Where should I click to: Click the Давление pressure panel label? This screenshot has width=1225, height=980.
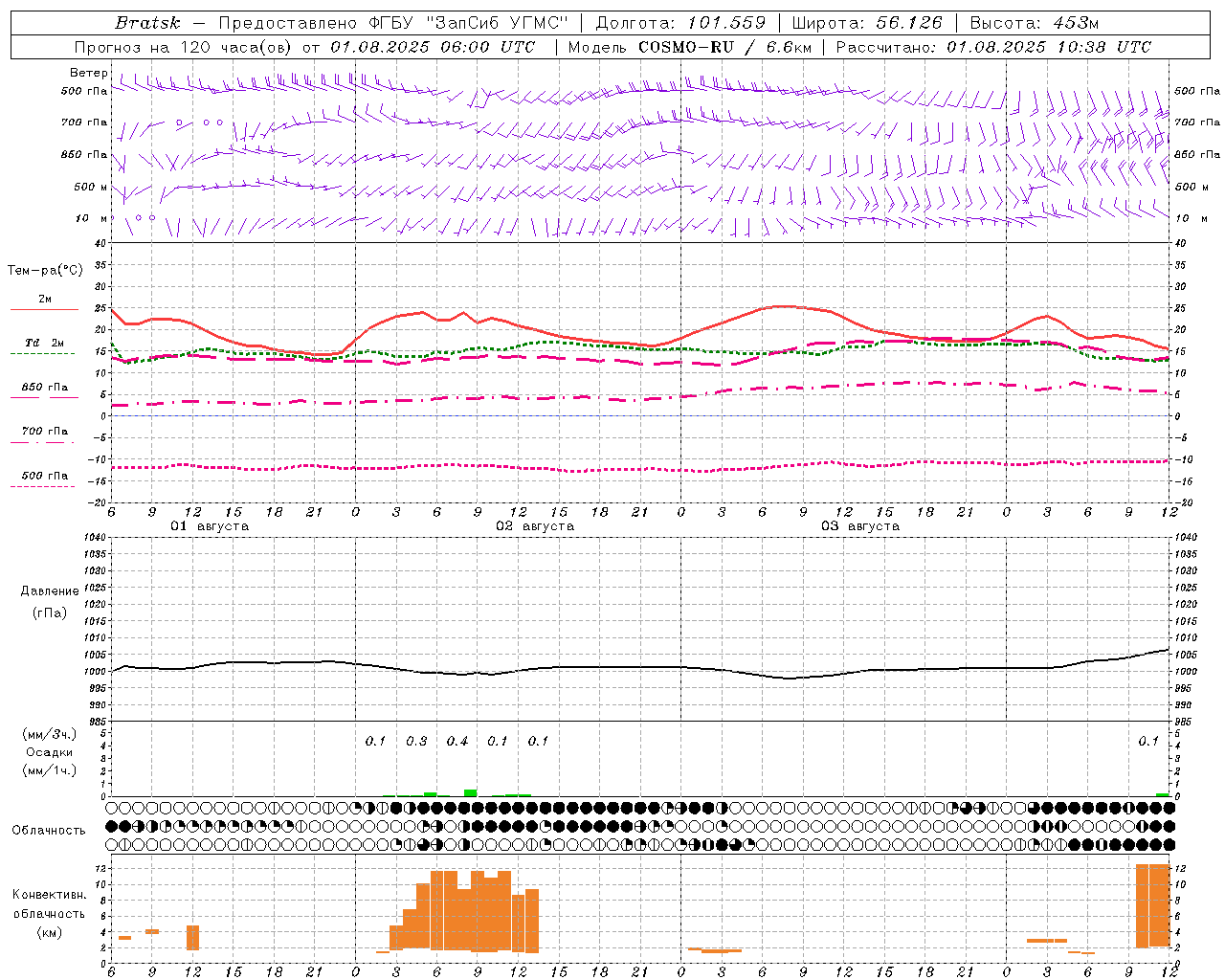pos(50,591)
